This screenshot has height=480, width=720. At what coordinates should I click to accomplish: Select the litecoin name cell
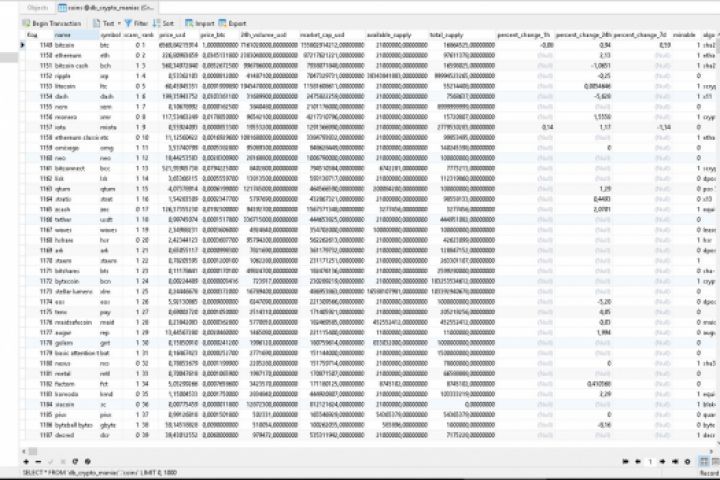[75, 86]
